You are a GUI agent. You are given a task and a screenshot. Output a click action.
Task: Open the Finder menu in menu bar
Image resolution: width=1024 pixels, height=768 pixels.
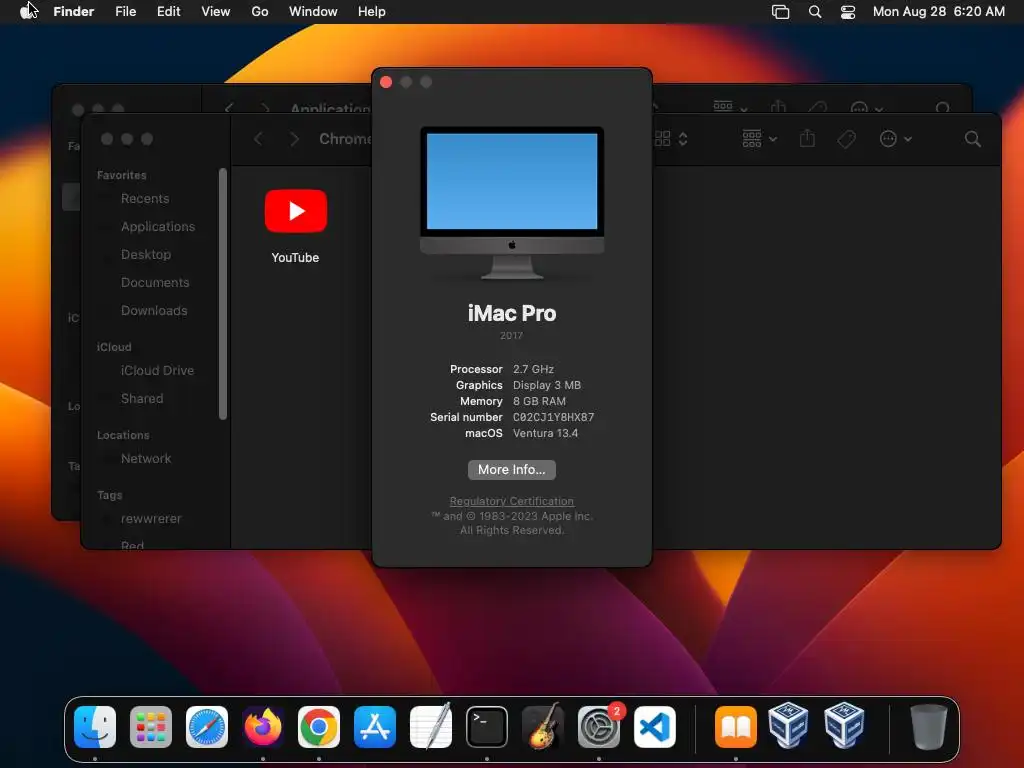(x=73, y=11)
